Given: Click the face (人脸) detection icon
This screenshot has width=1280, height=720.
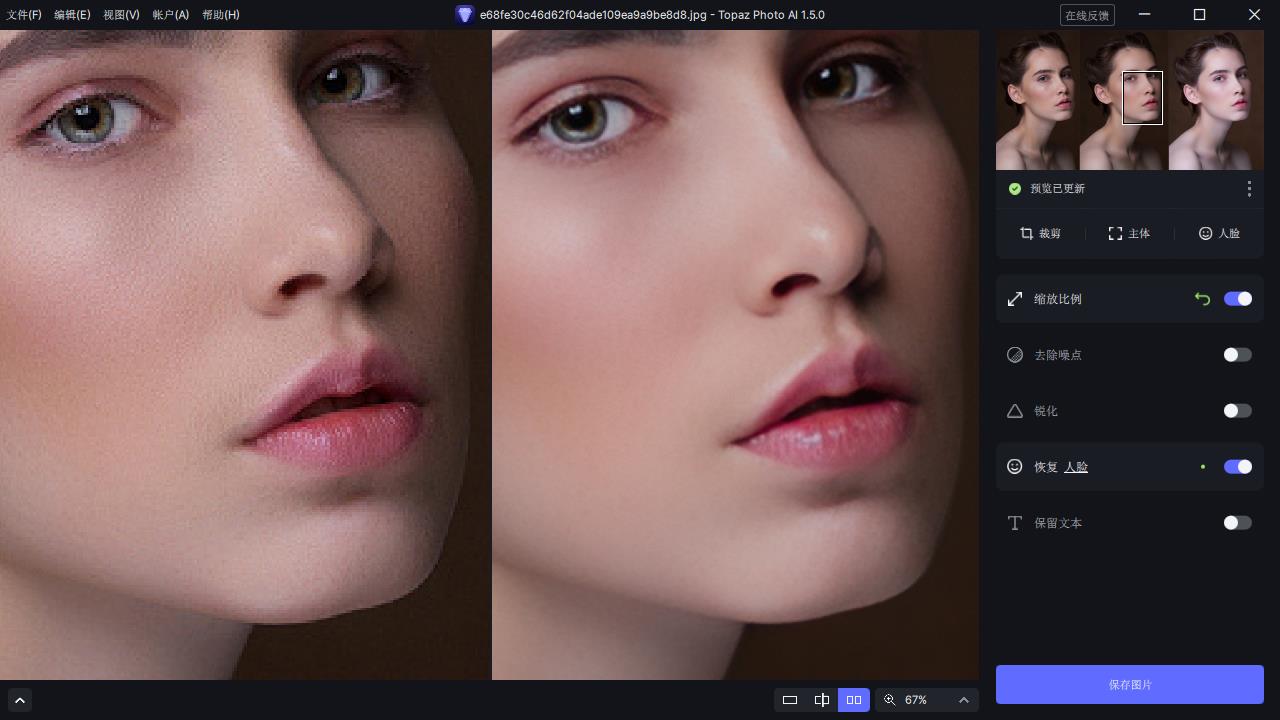Looking at the screenshot, I should click(1205, 233).
